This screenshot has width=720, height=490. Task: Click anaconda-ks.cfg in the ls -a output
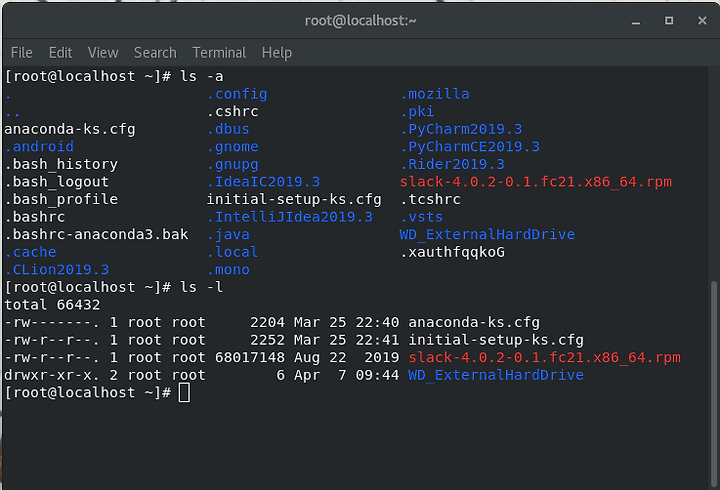coord(70,129)
